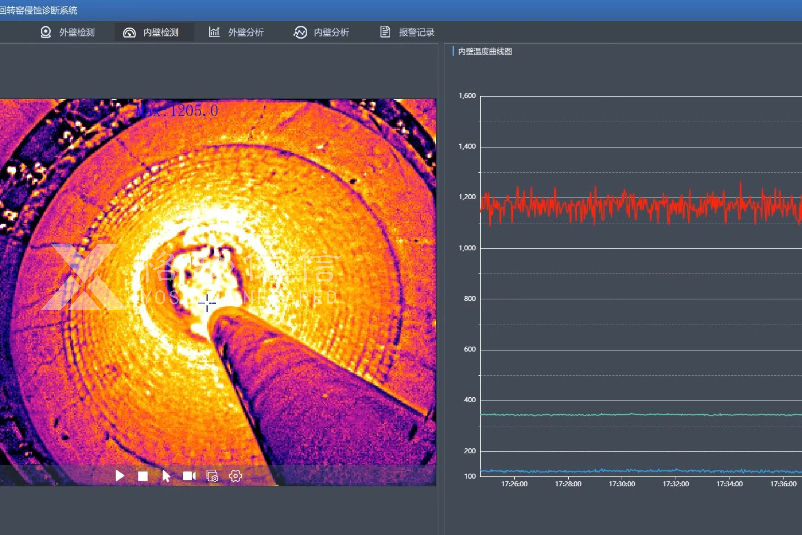The image size is (802, 535).
Task: Open the 报警记录 tab
Action: tap(416, 32)
